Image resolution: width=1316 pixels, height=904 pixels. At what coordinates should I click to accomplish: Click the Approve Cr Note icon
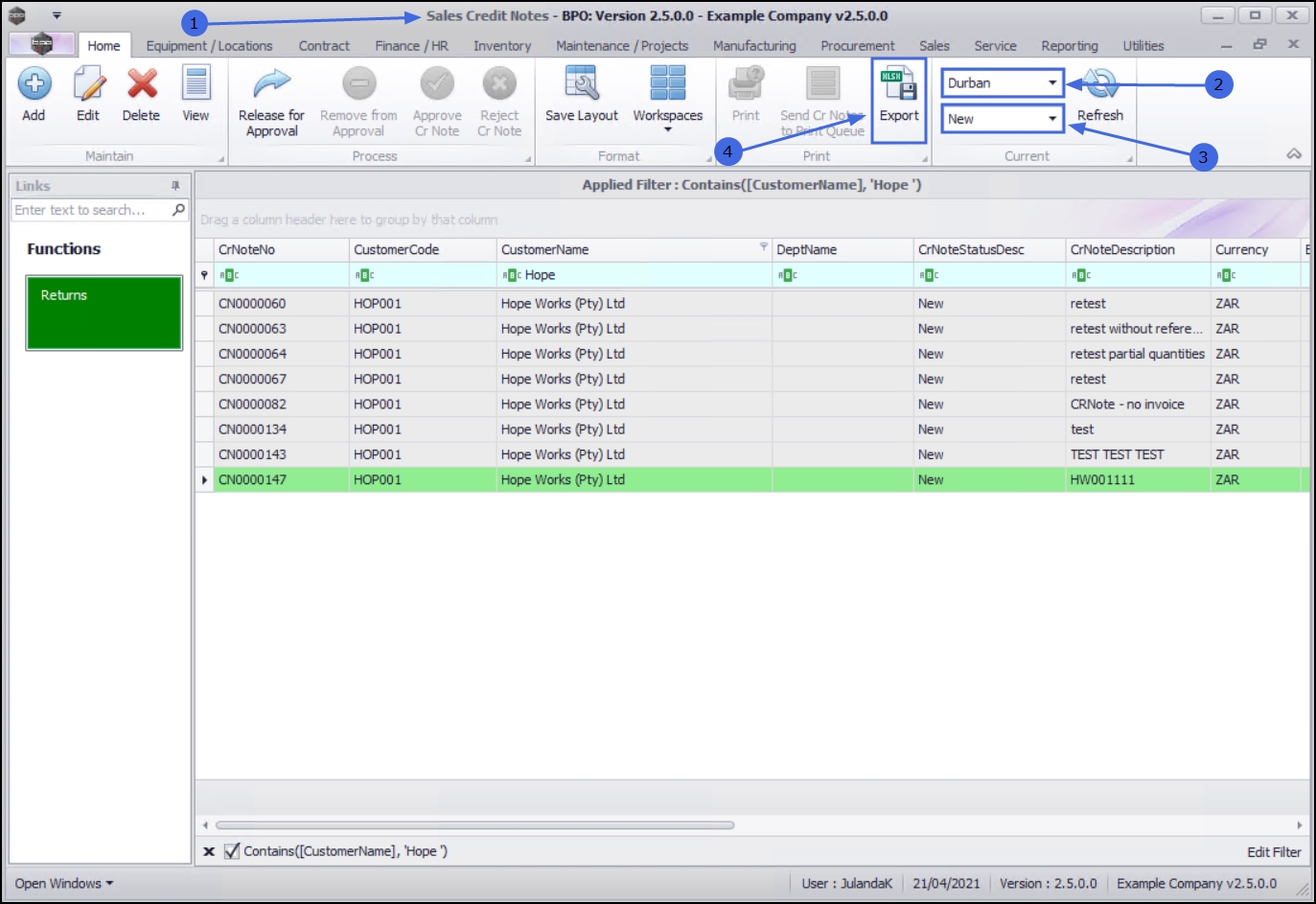click(x=437, y=84)
